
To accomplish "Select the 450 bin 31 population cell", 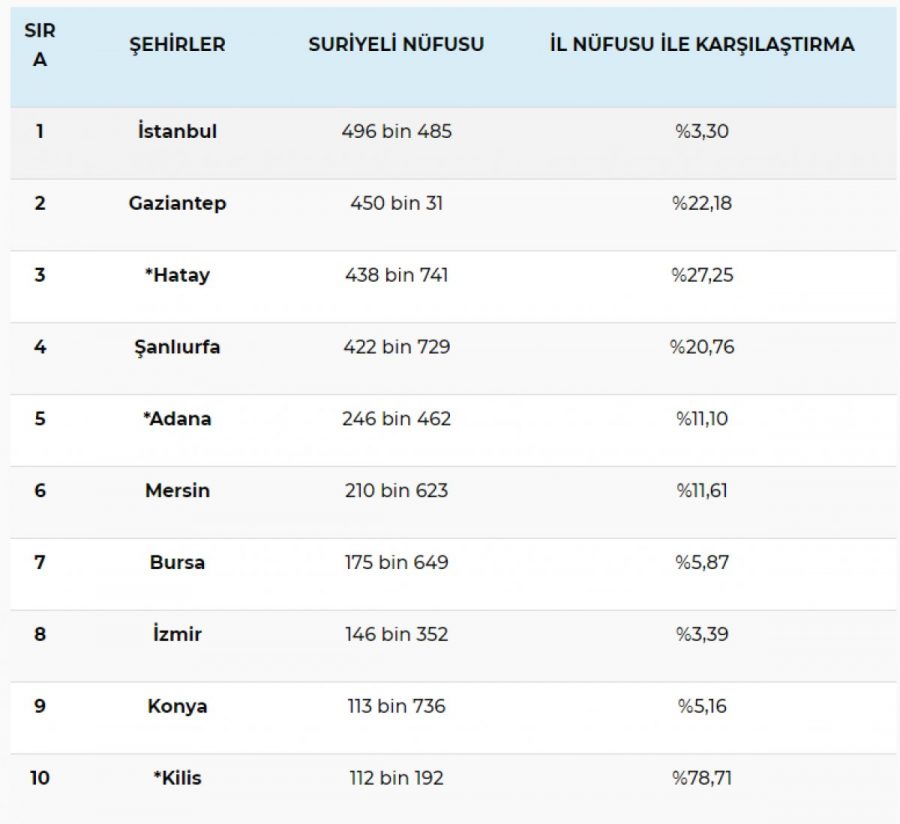I will (396, 203).
